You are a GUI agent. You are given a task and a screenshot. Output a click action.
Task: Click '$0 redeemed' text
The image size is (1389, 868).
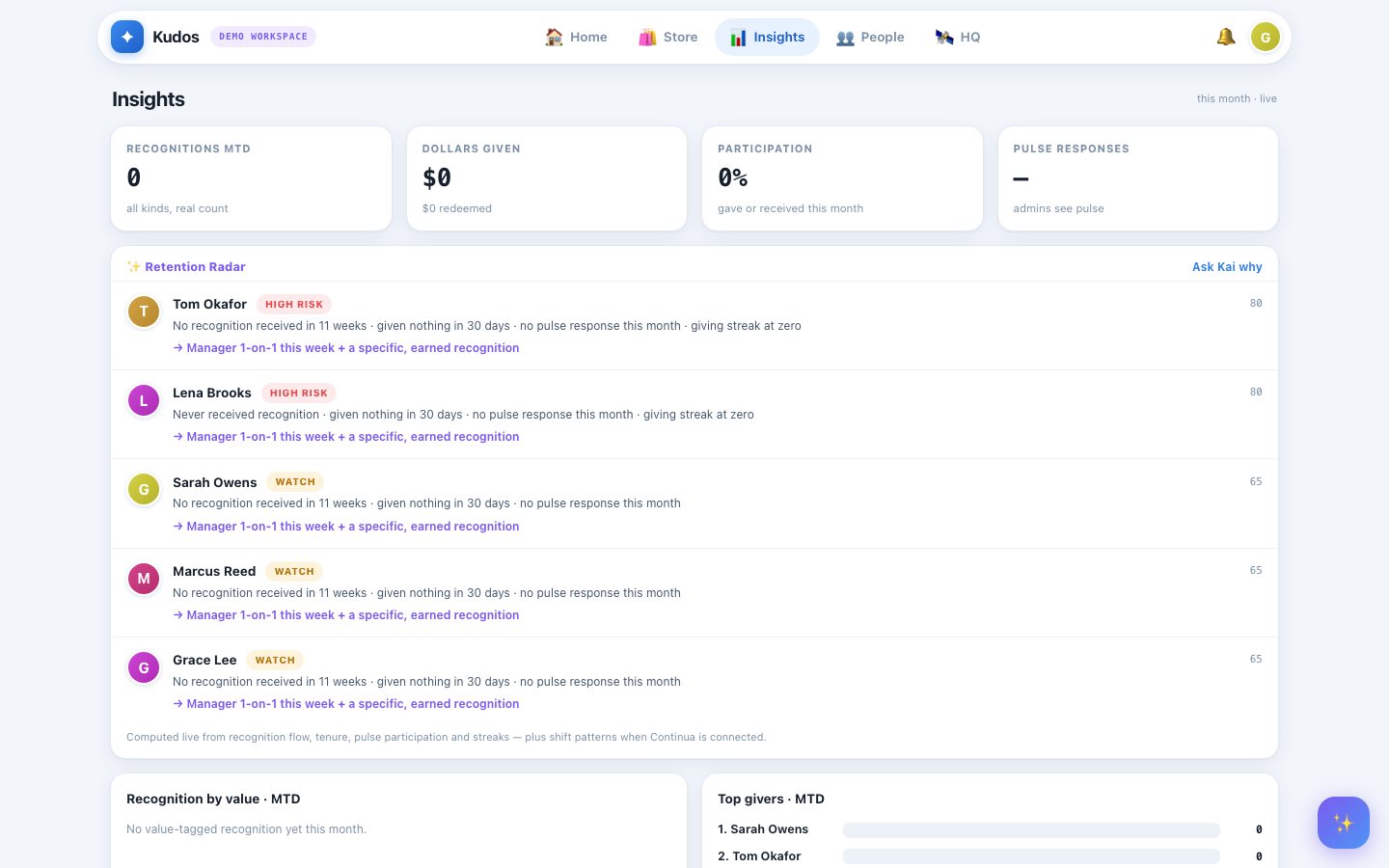tap(457, 208)
